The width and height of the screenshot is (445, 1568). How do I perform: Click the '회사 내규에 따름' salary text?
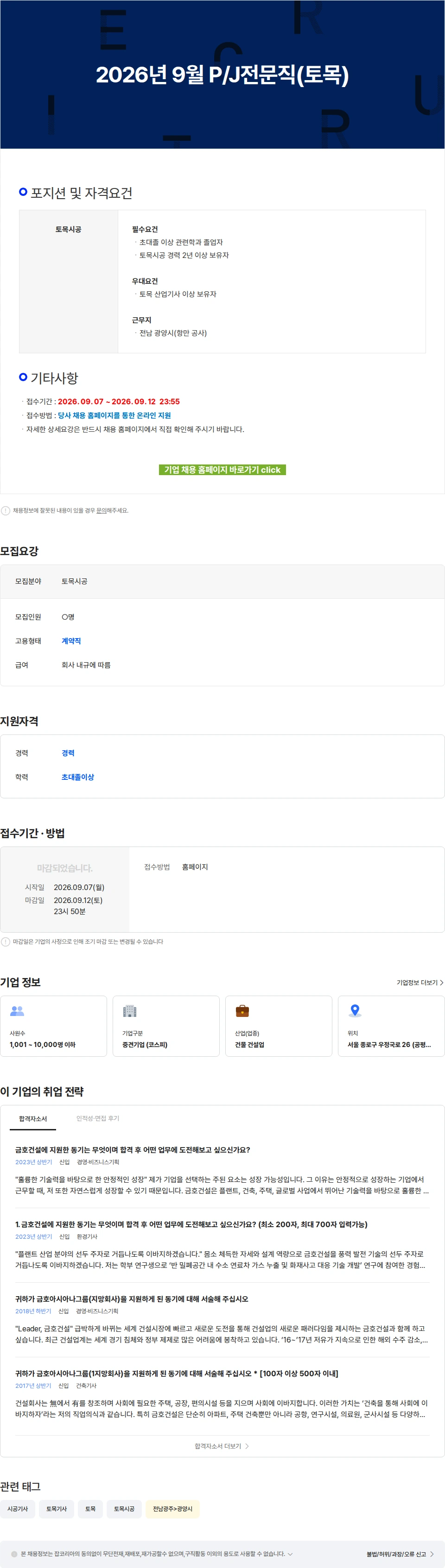pos(86,665)
